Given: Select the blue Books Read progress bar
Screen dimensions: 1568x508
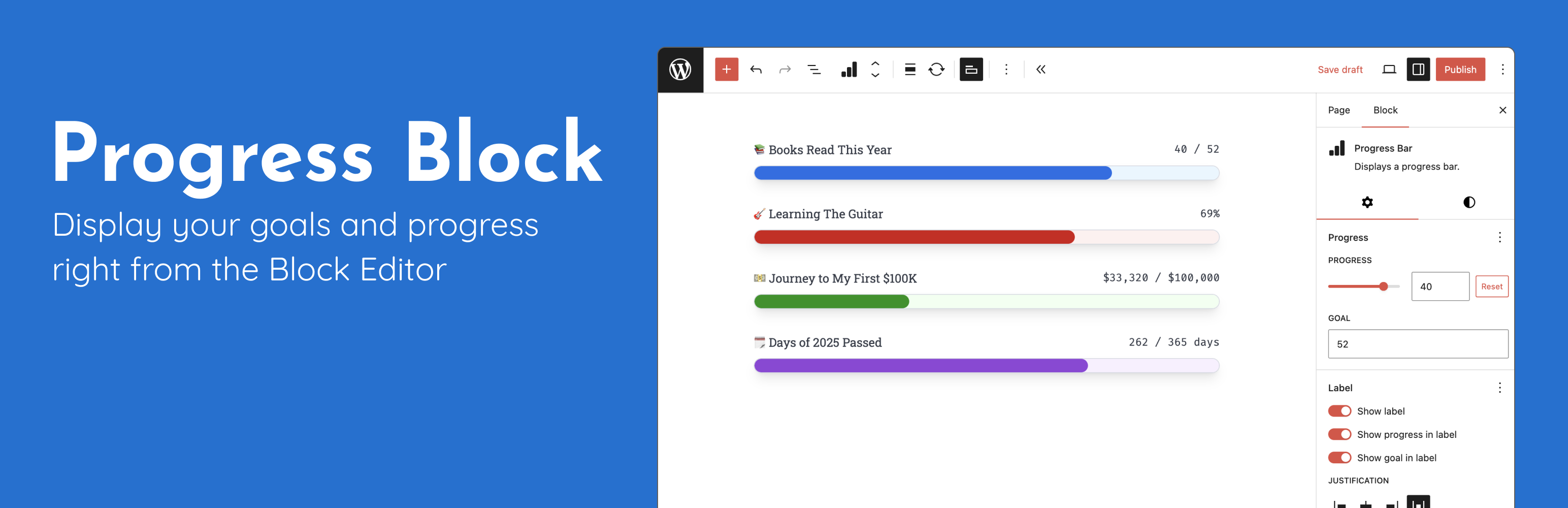Looking at the screenshot, I should click(986, 173).
